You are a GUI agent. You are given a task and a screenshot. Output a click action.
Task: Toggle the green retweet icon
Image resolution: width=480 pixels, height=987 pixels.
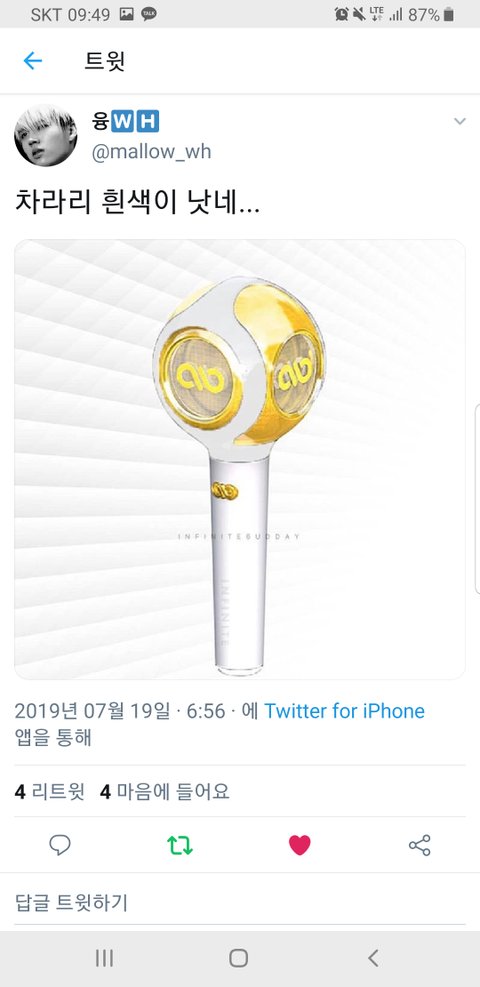click(x=180, y=845)
